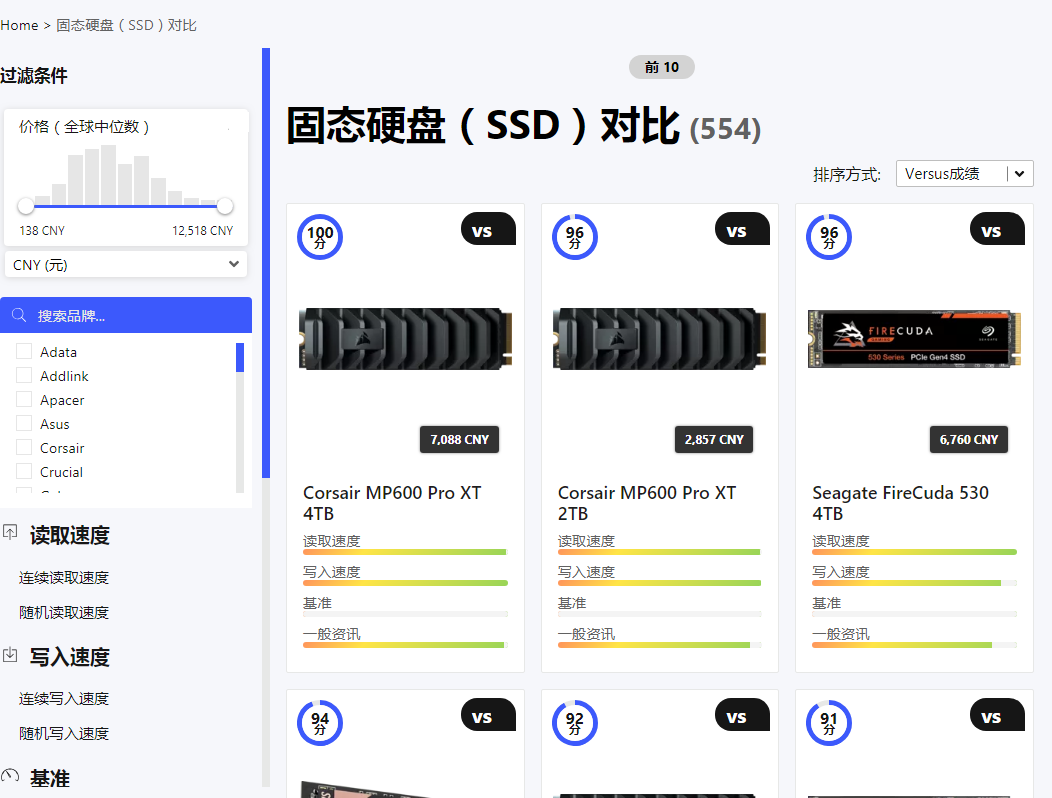Click the 138 CNY minimum price label
The width and height of the screenshot is (1052, 798).
42,230
